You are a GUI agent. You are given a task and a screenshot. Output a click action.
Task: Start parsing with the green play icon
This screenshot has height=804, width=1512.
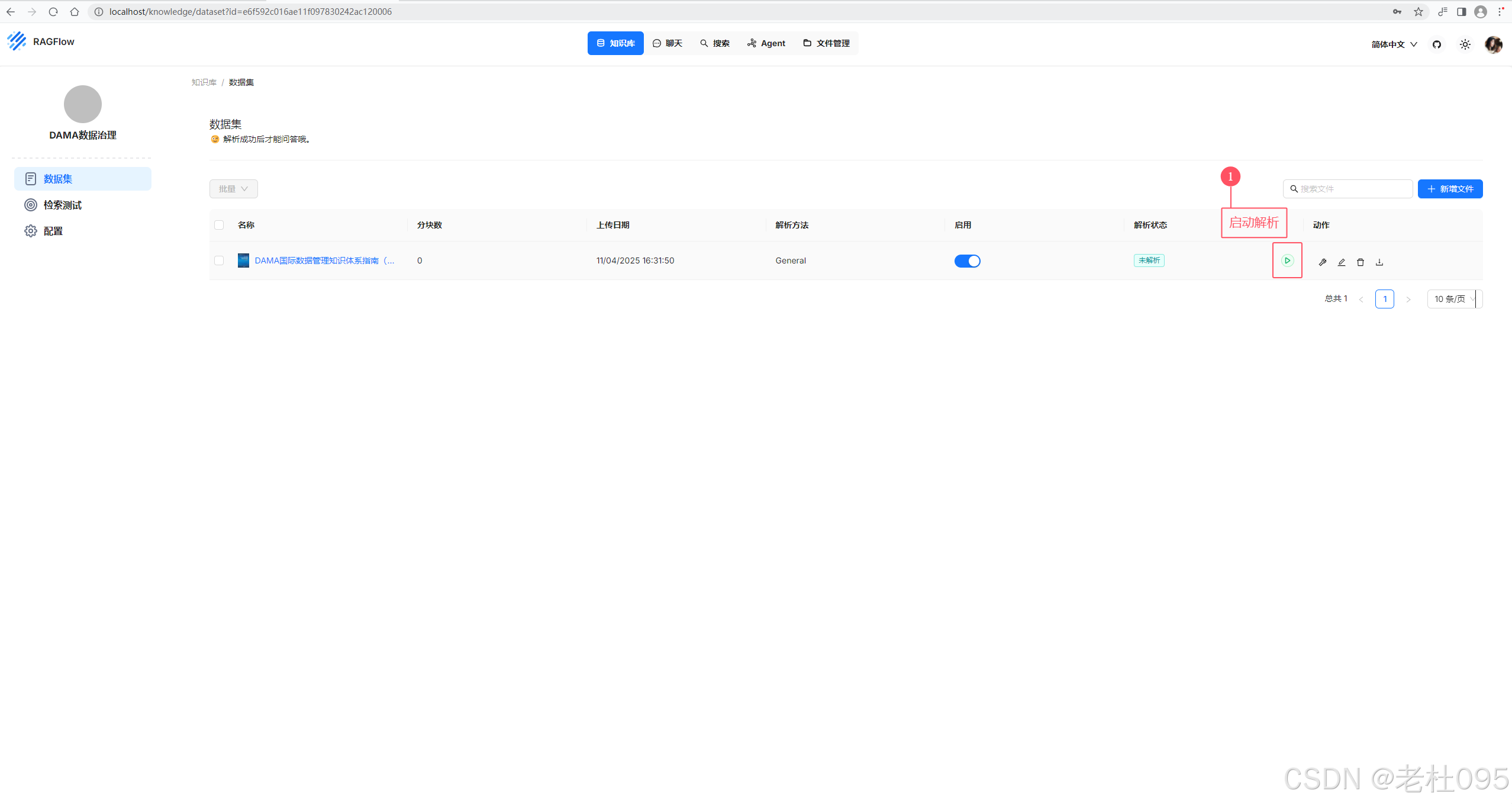pos(1287,261)
